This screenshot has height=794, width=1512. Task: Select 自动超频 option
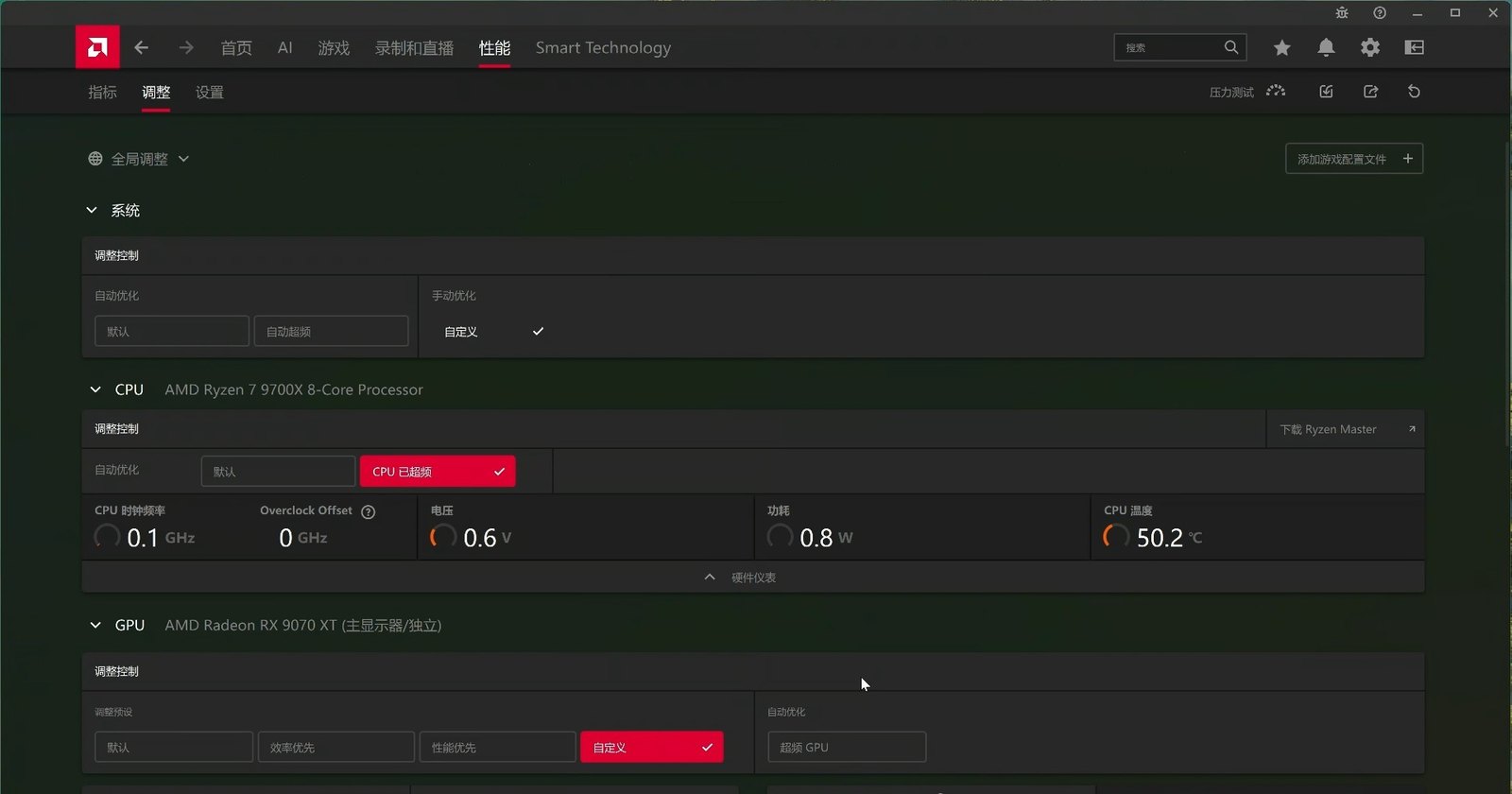click(331, 332)
